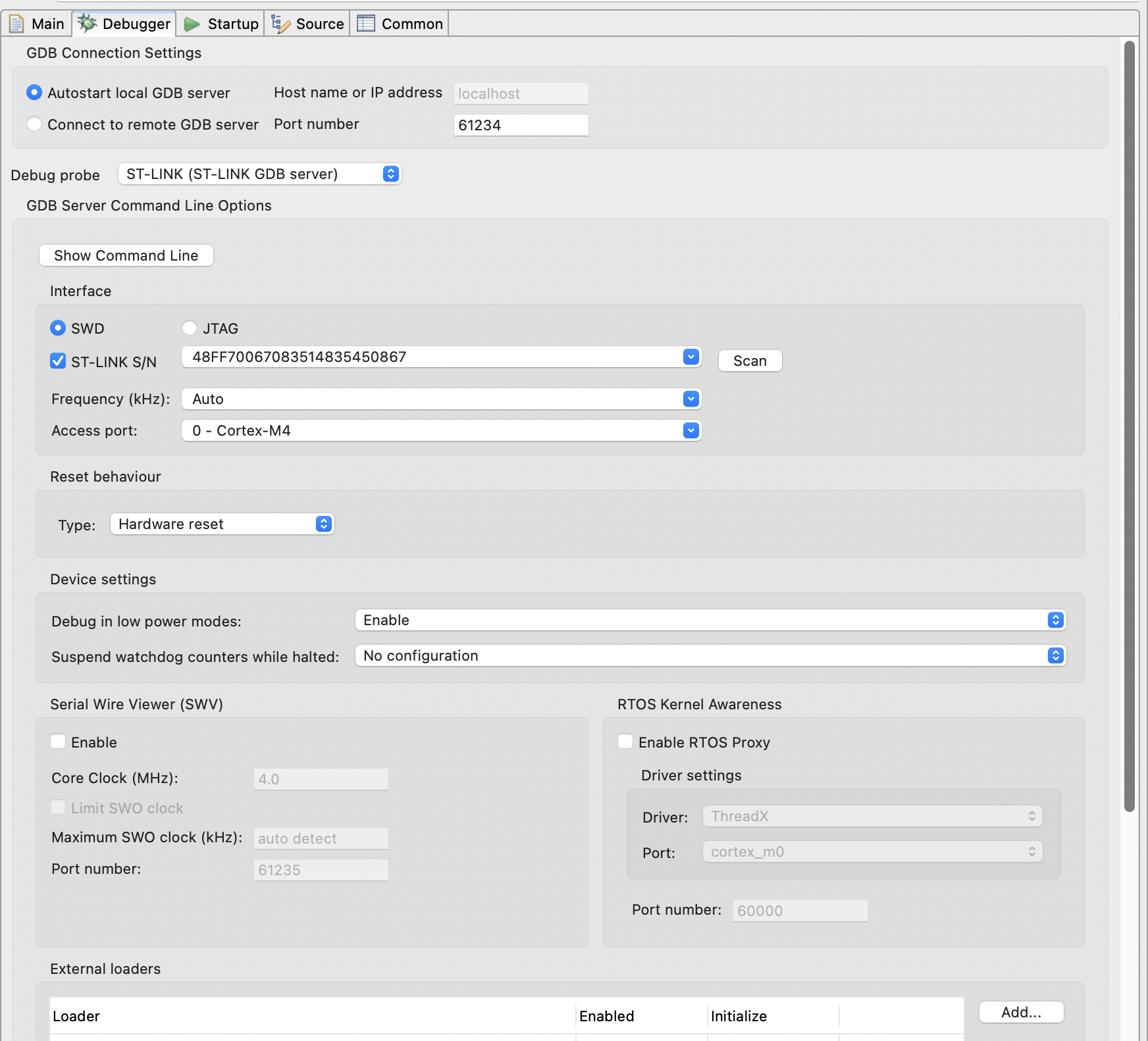Open the reset behaviour Type dropdown

[x=322, y=524]
